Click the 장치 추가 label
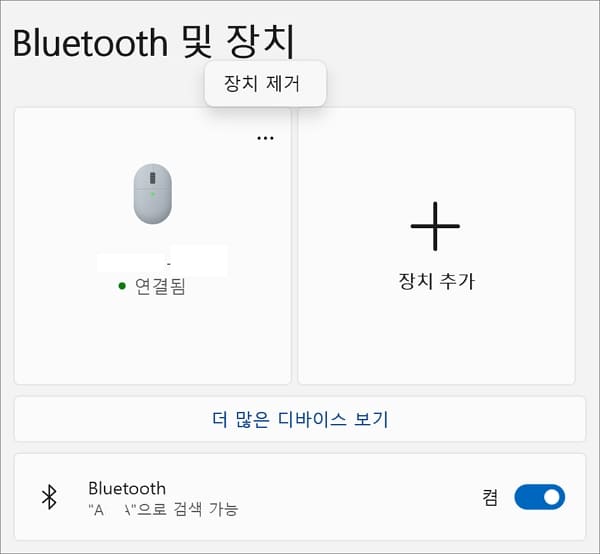This screenshot has height=554, width=600. pos(437,281)
